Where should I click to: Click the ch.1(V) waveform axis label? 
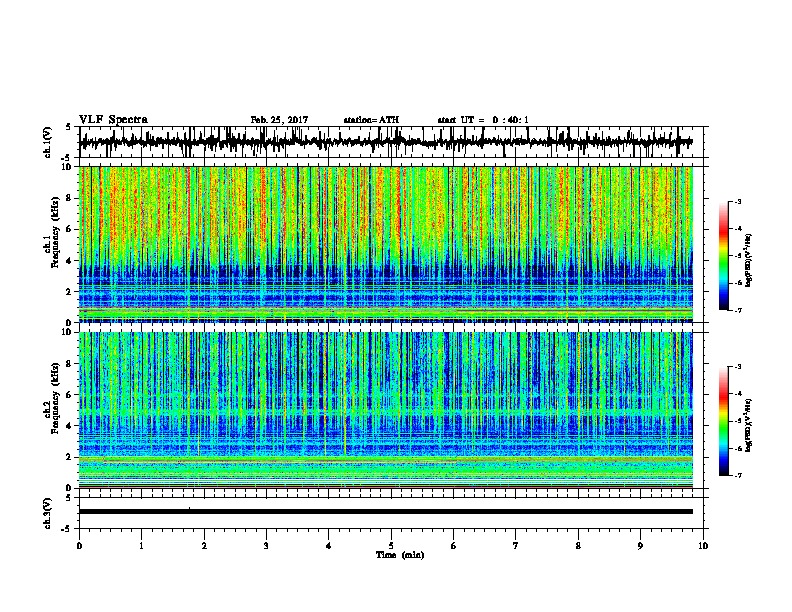coord(48,142)
